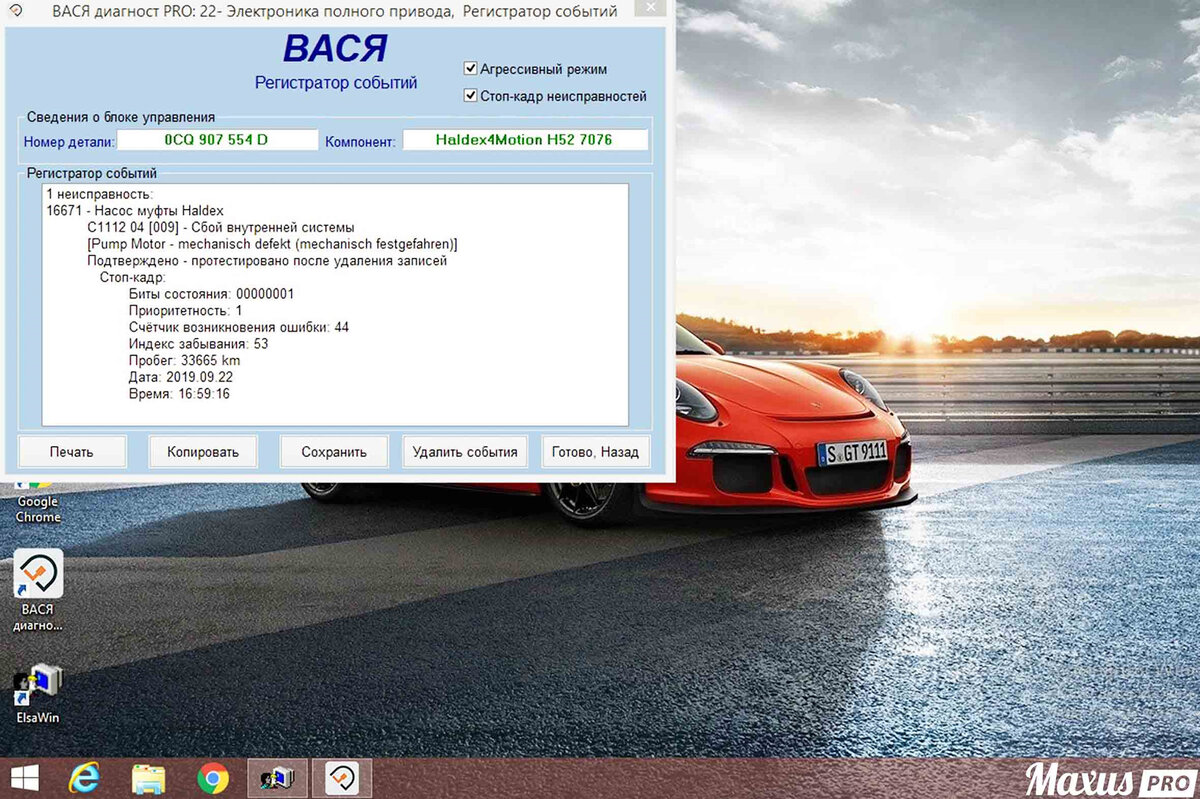Screen dimensions: 1200x799
Task: Select the line 'Дата: 2019.09.22'
Action: click(x=181, y=377)
